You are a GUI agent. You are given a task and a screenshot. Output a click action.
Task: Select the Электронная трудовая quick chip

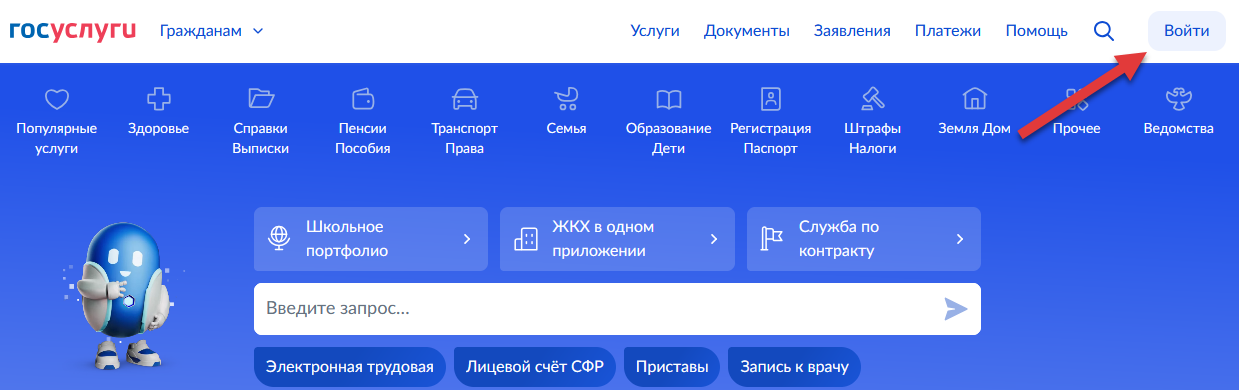(350, 367)
